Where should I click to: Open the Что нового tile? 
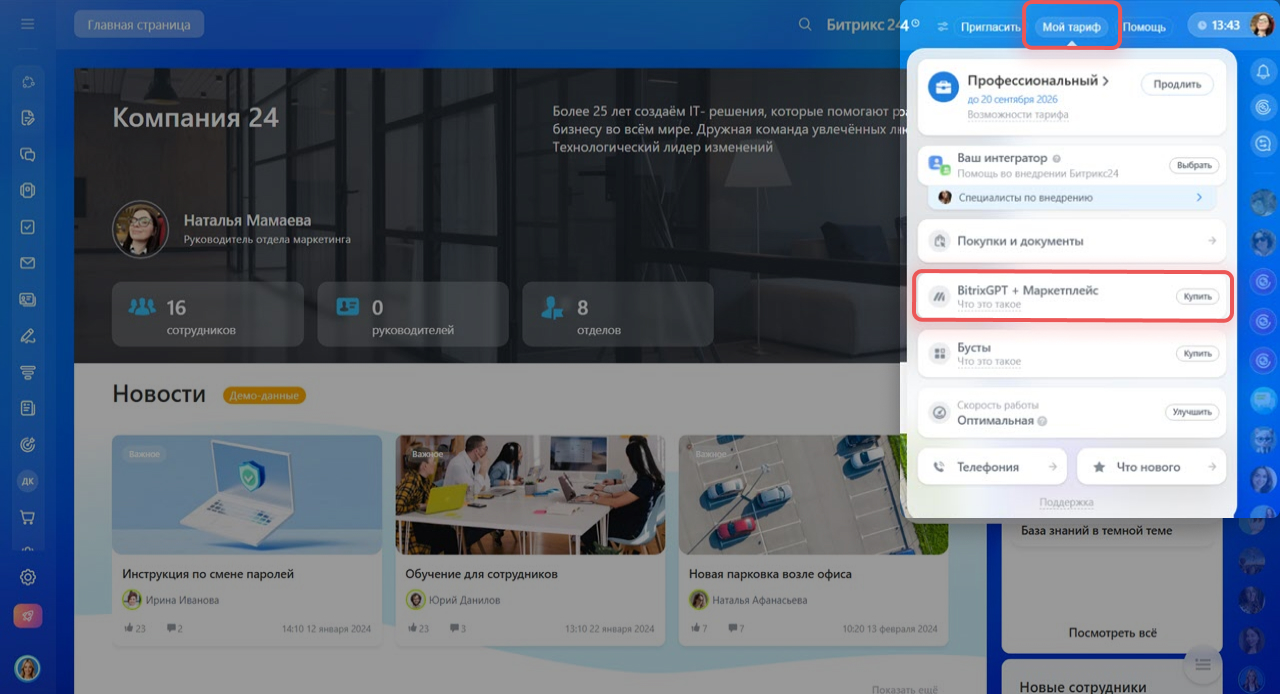pos(1151,466)
